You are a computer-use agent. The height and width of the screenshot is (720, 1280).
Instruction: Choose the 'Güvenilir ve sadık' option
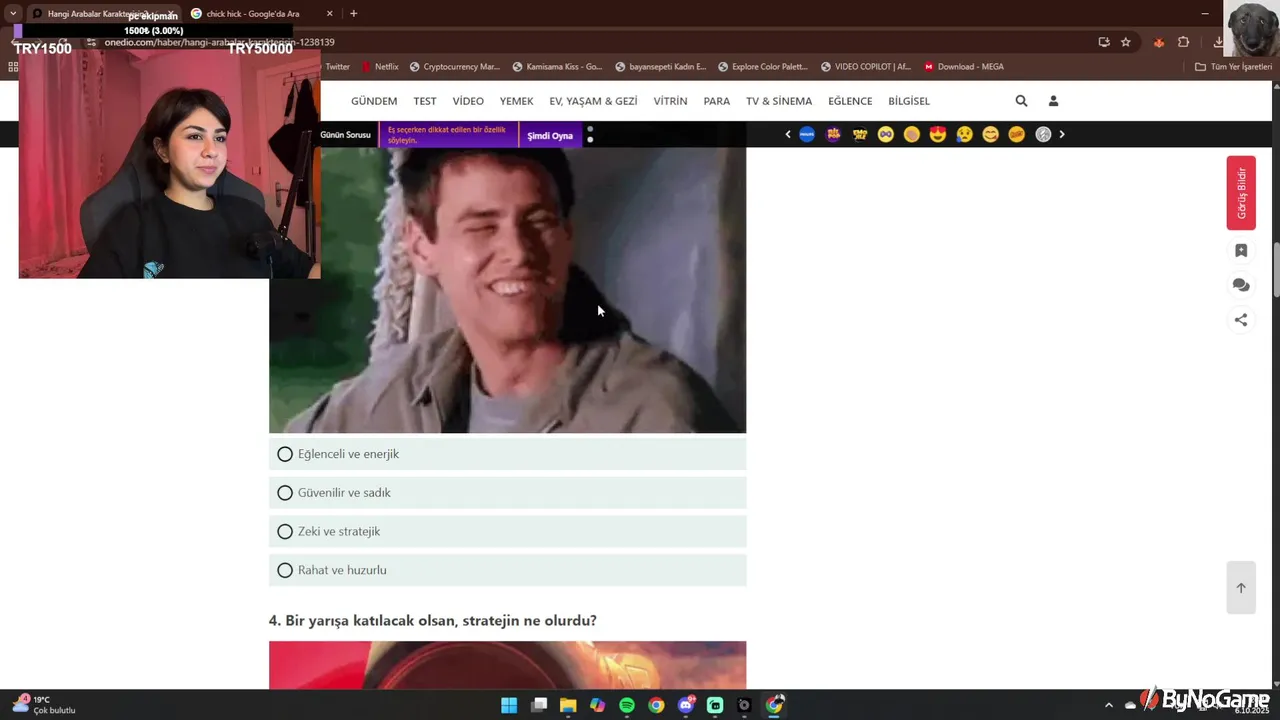(x=507, y=493)
